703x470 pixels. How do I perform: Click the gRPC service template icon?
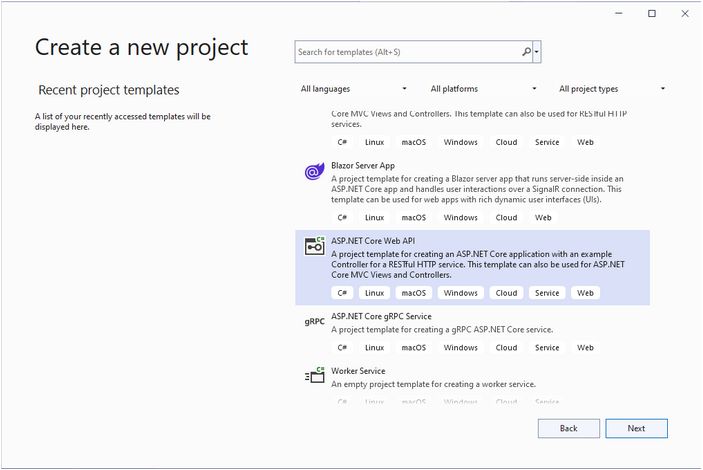(314, 321)
